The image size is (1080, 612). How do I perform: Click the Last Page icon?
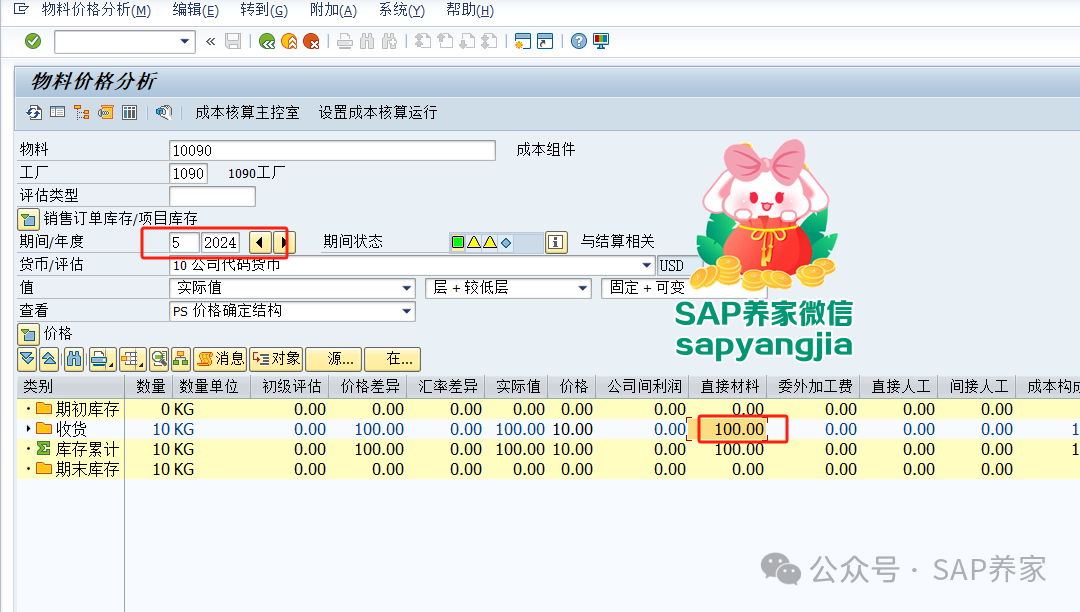point(489,41)
